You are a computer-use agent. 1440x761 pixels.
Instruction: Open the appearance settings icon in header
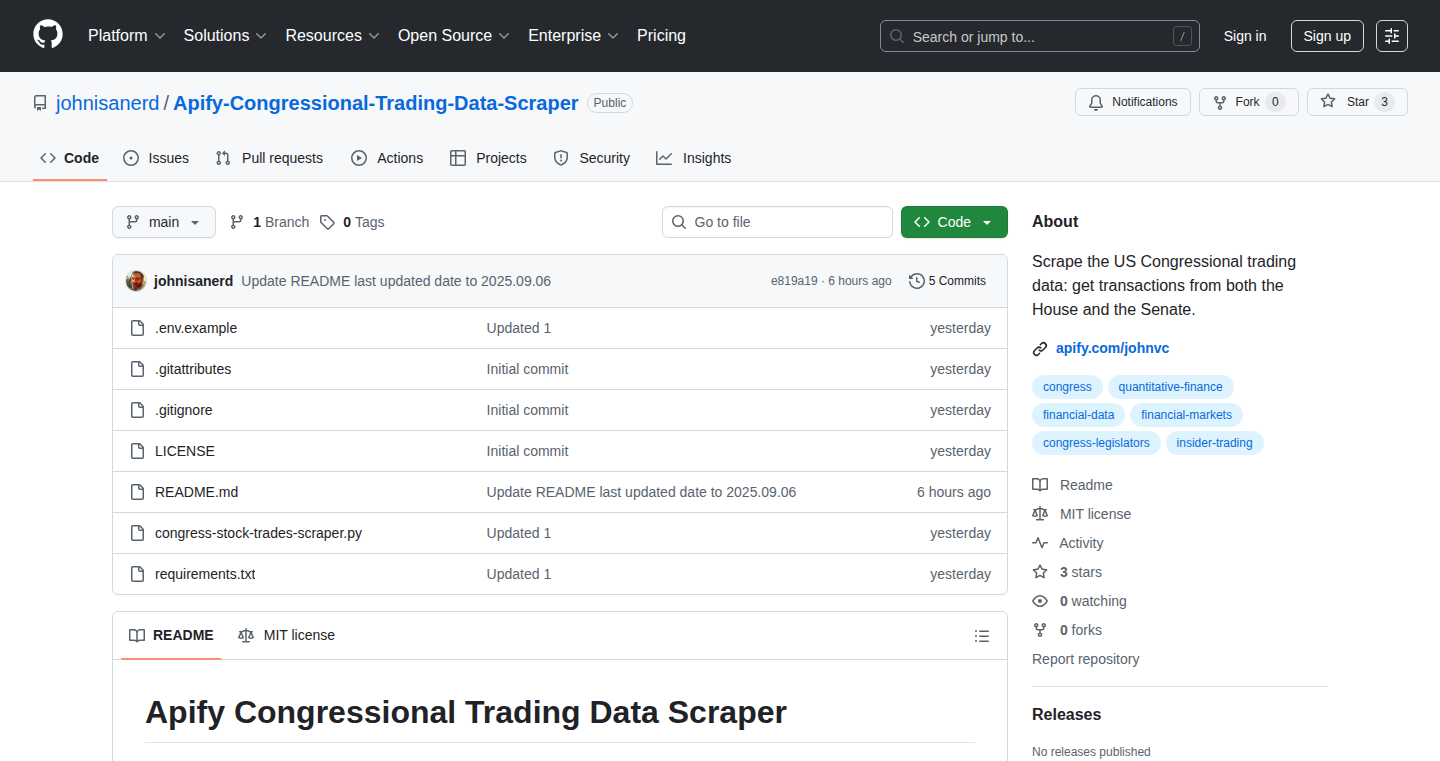1392,36
